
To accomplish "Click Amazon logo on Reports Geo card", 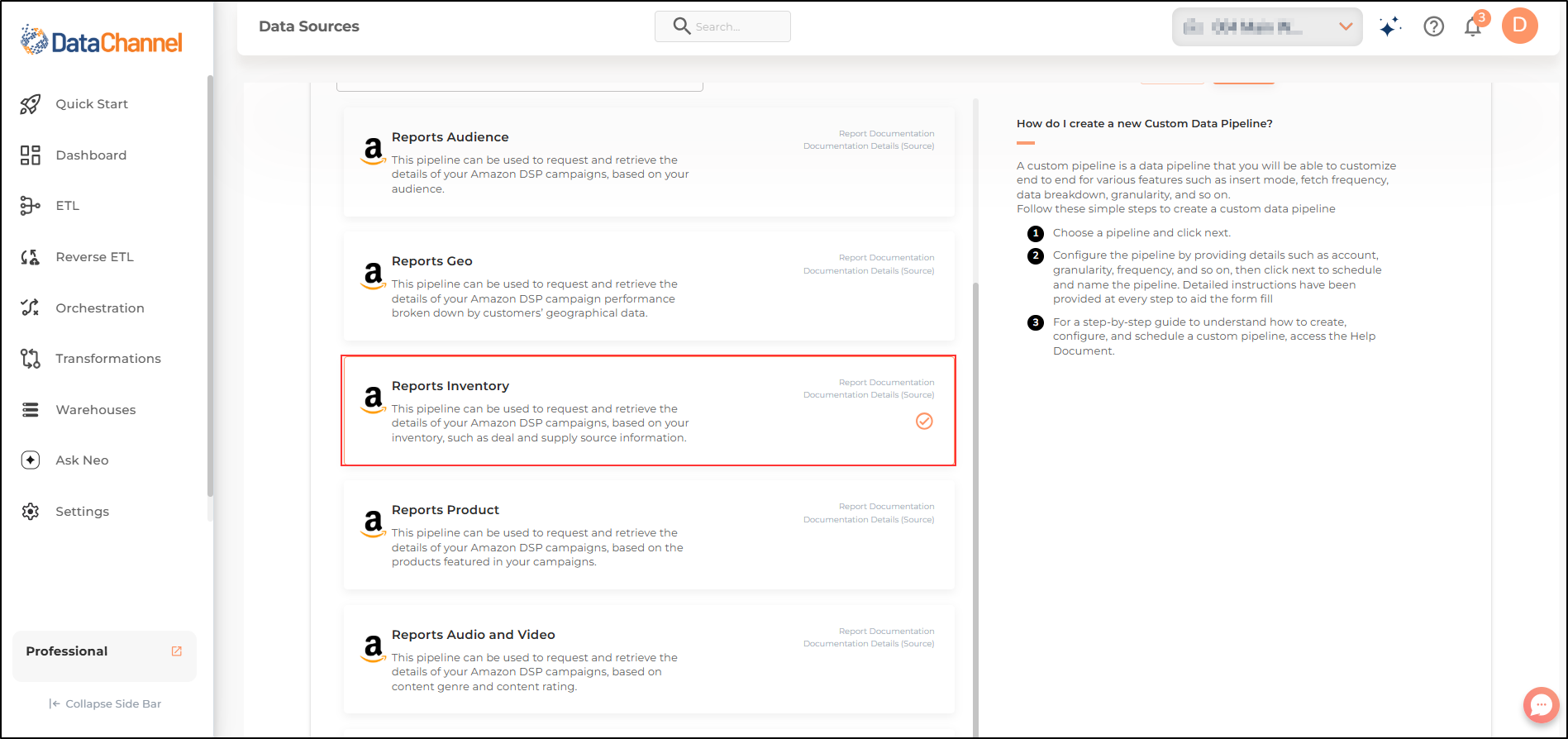I will coord(374,274).
